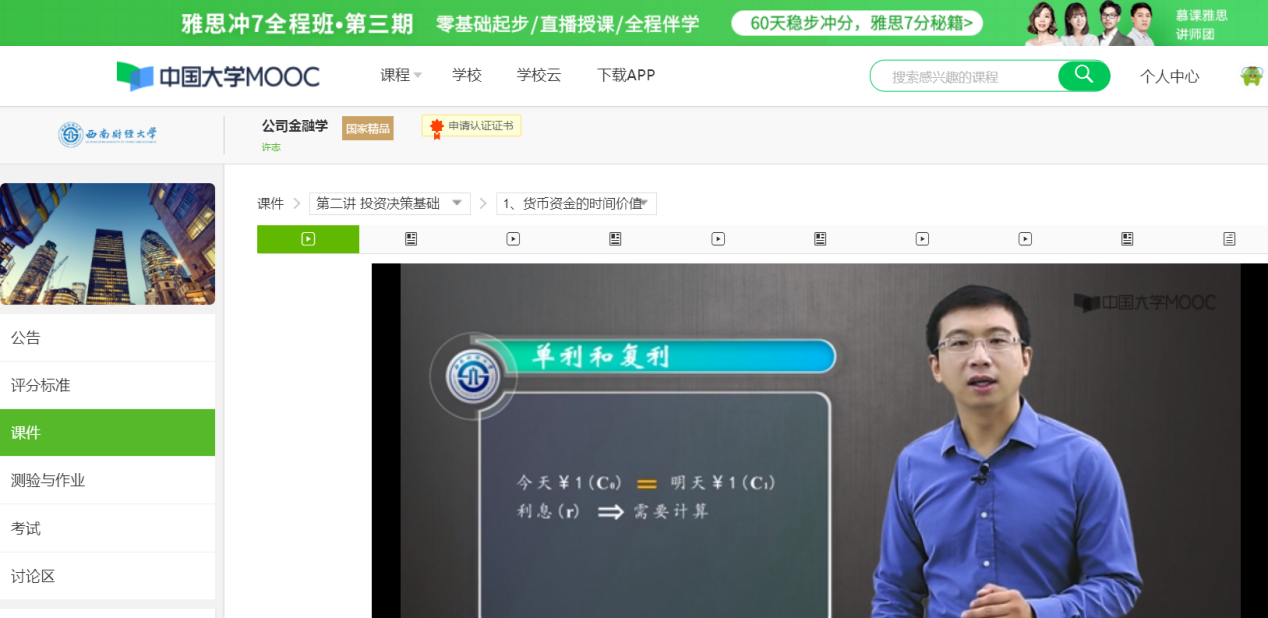Click the 60天稳步冲分 banner button

[857, 23]
